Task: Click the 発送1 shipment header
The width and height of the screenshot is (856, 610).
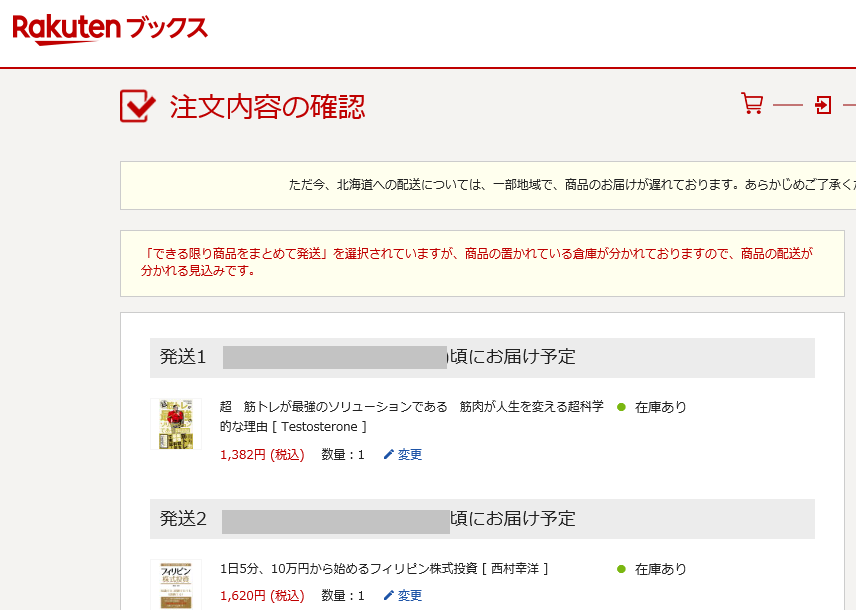Action: [482, 357]
